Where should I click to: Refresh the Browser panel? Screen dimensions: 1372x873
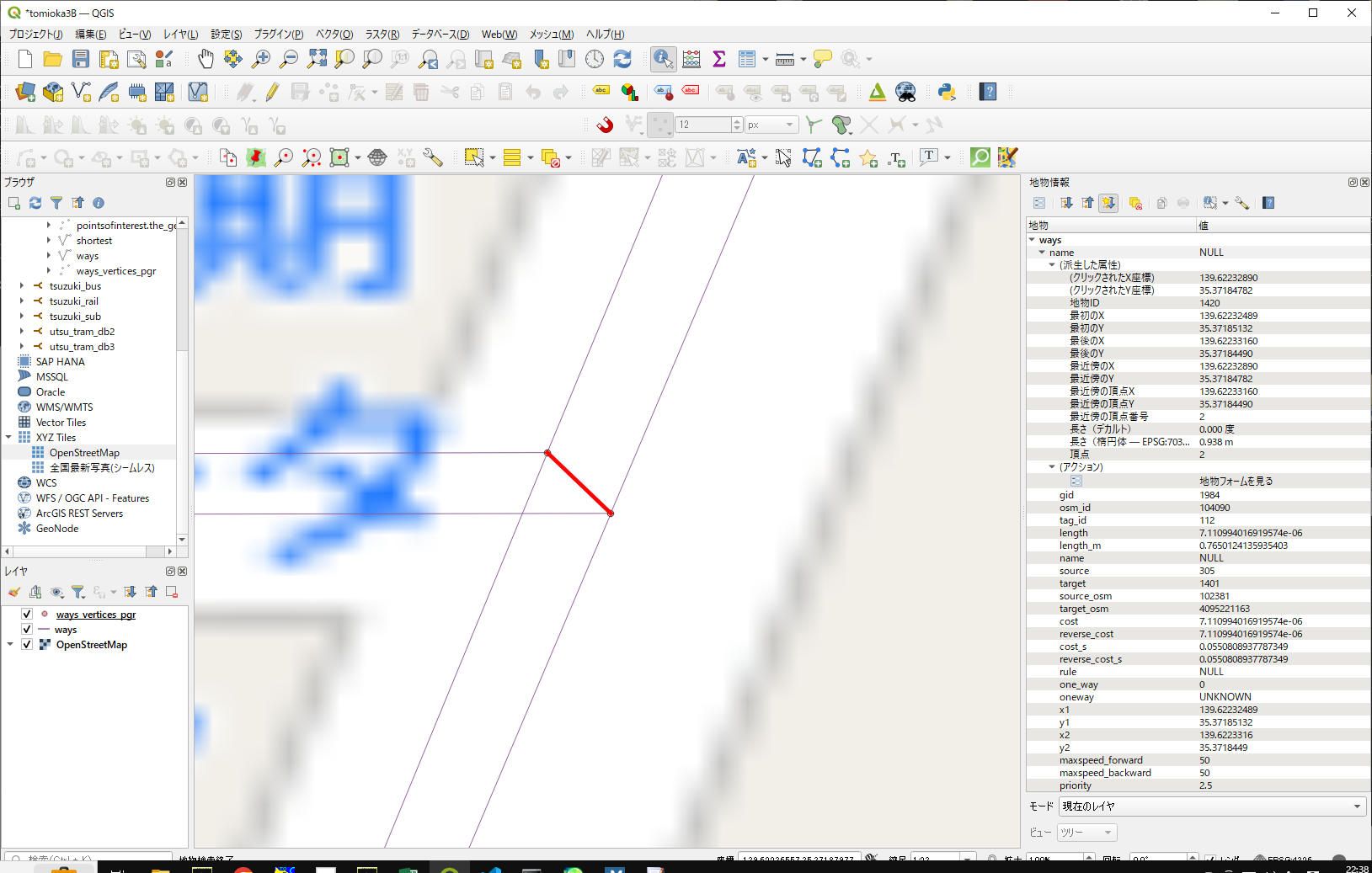click(35, 203)
